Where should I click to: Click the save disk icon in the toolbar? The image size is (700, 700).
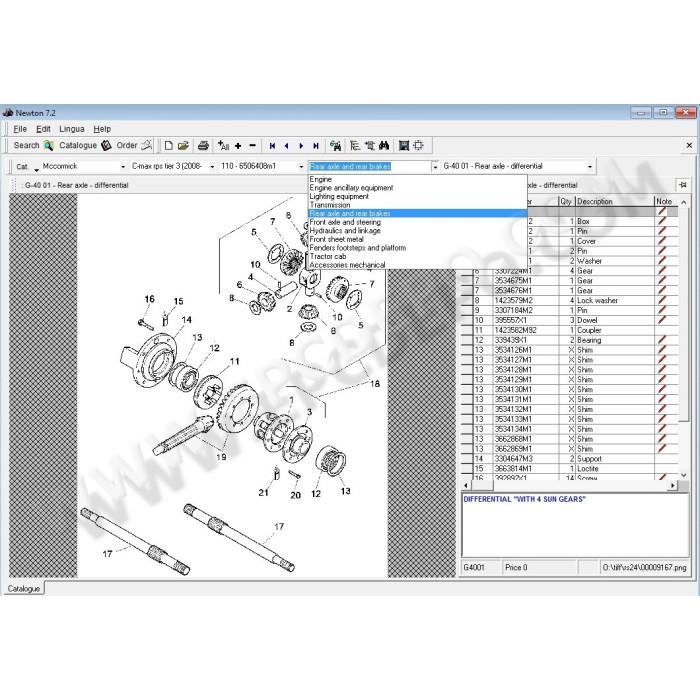pos(404,146)
